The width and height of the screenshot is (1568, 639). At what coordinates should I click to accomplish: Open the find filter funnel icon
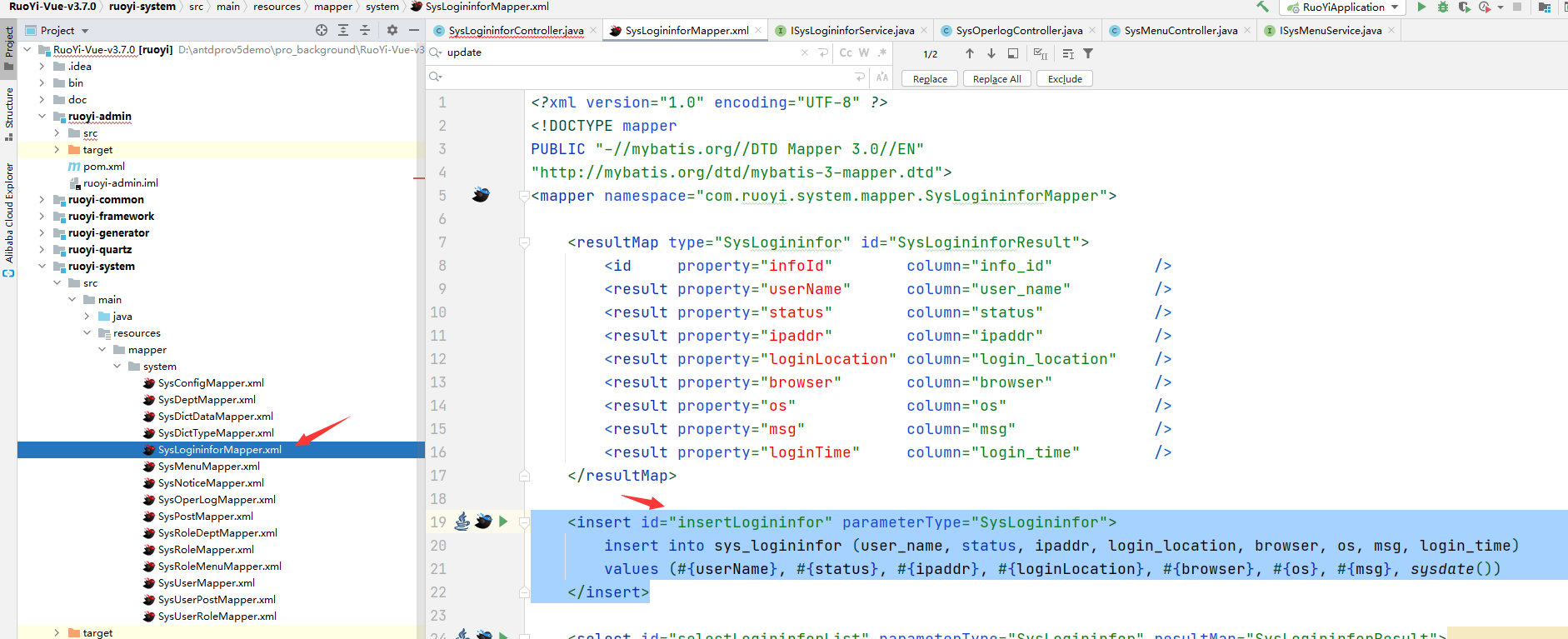click(x=1088, y=53)
